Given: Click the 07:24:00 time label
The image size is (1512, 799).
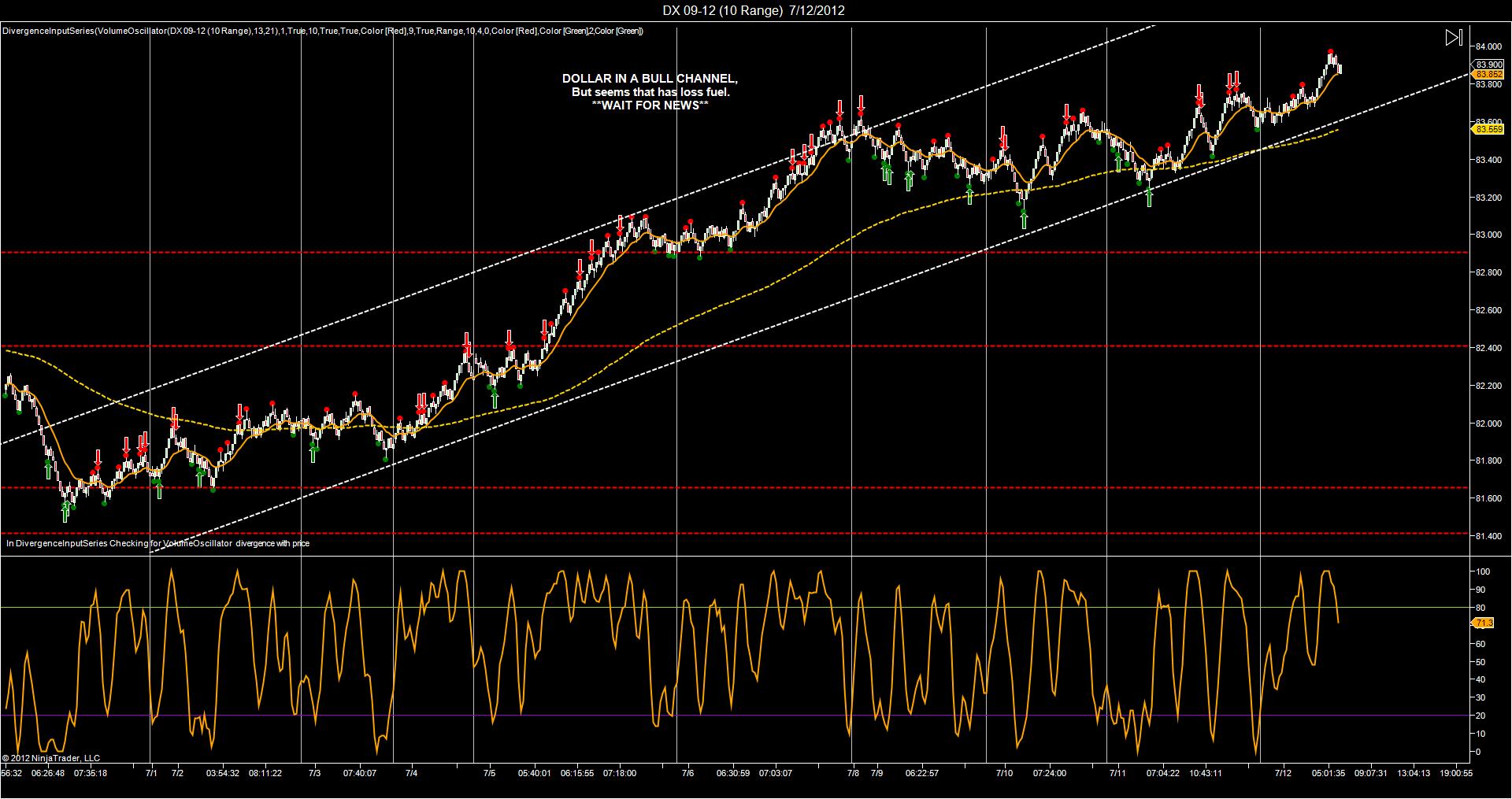Looking at the screenshot, I should tap(1050, 773).
